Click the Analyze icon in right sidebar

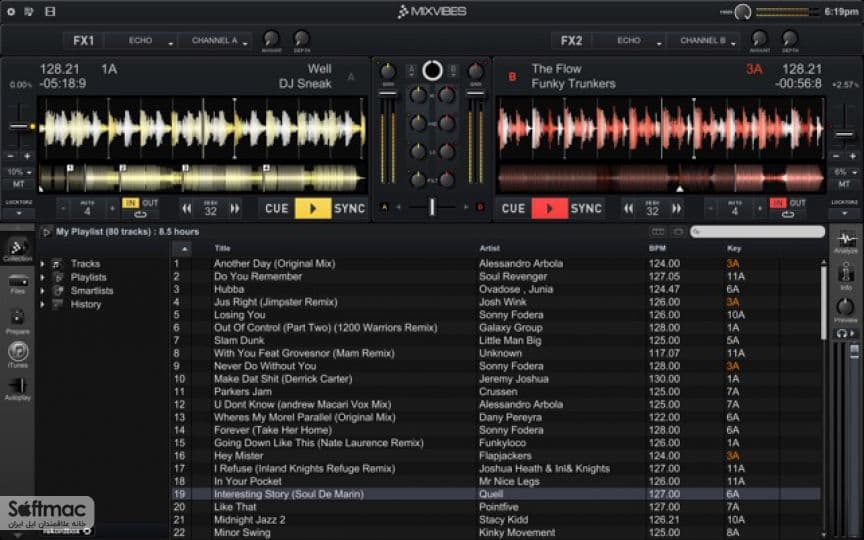(846, 241)
